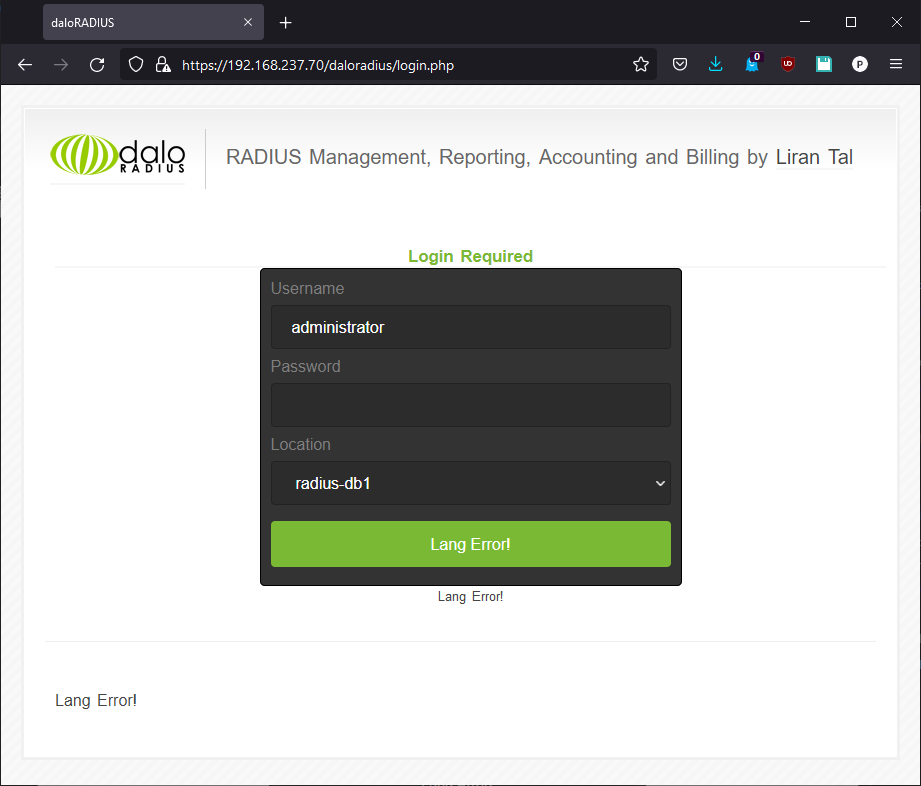Switch to the daloRADIUS browser tab
921x786 pixels.
tap(140, 22)
